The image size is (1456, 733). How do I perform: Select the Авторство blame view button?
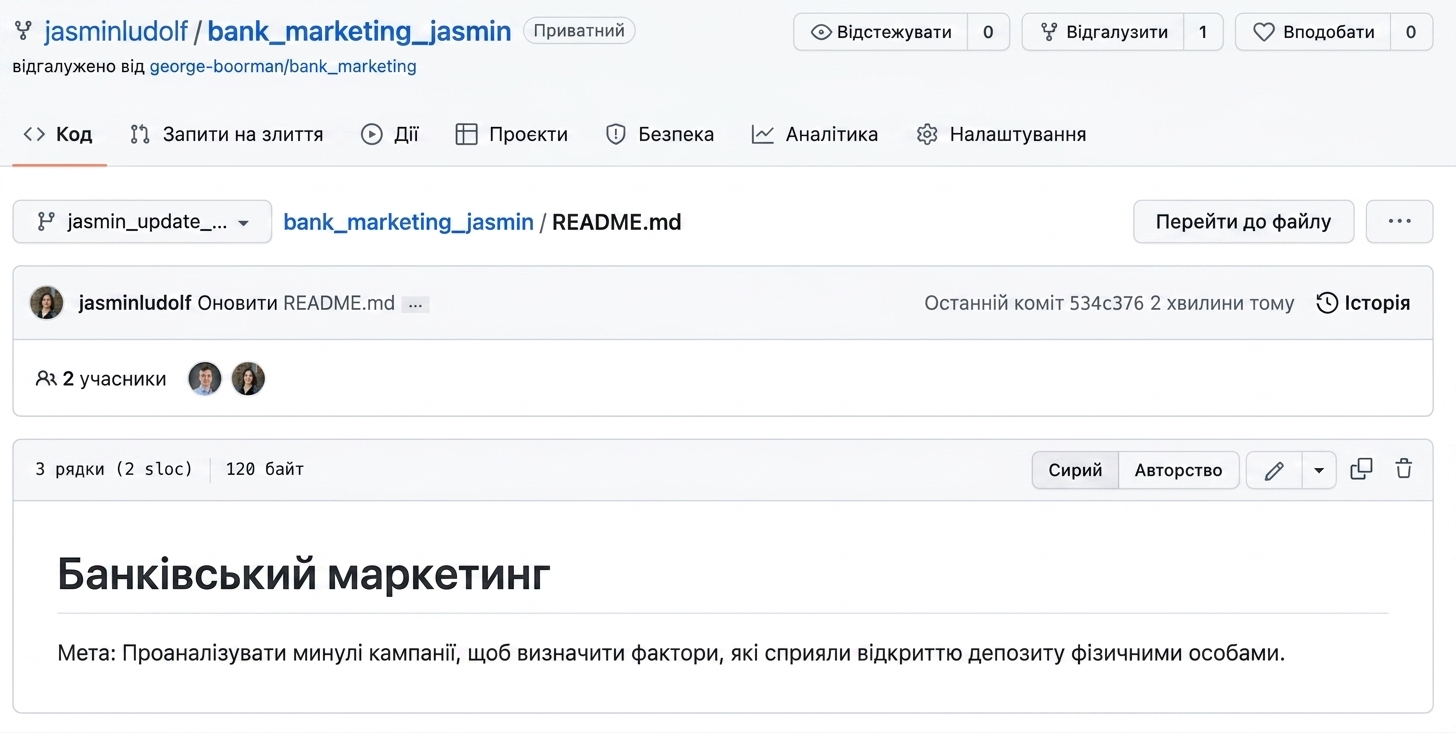(x=1178, y=470)
